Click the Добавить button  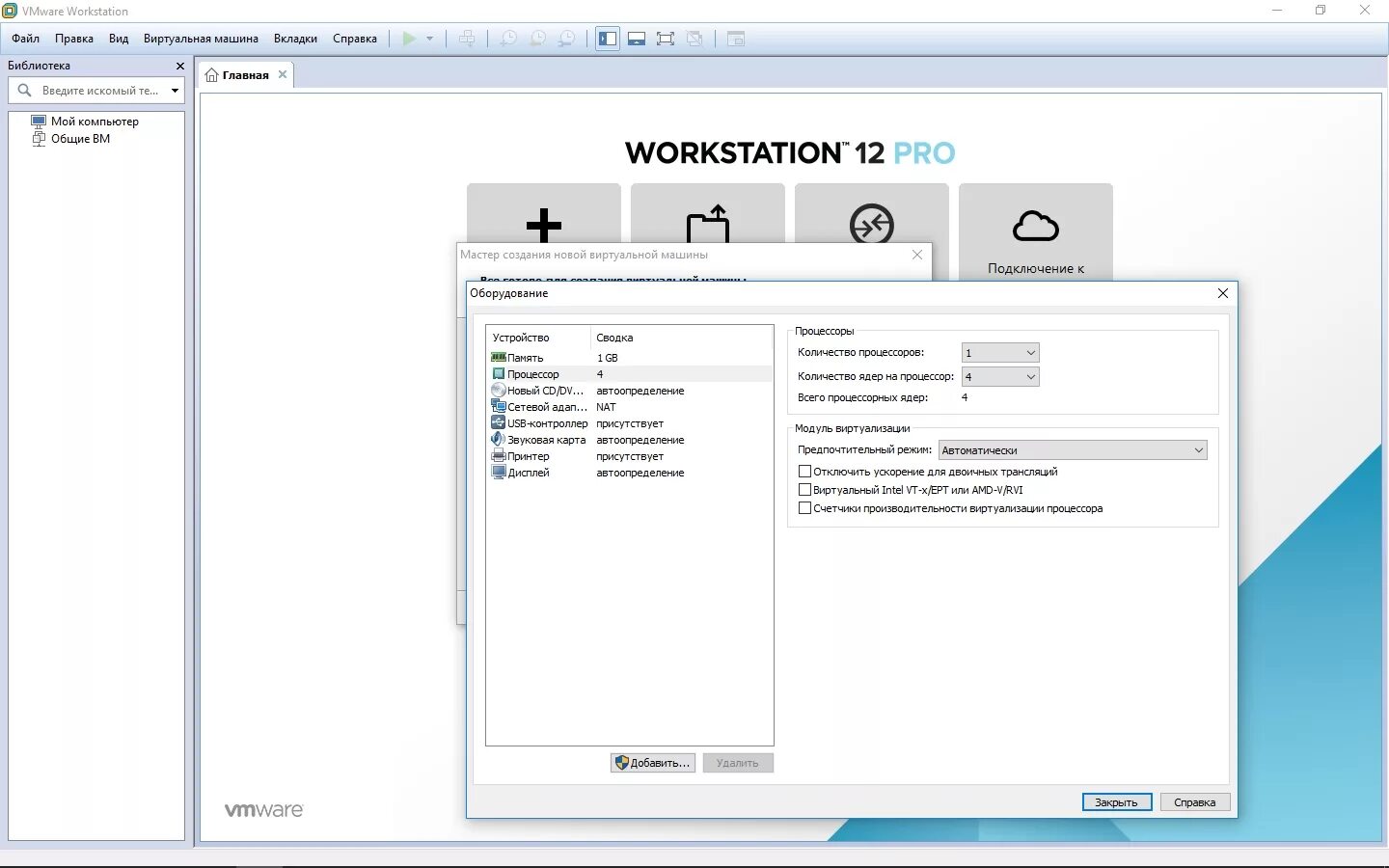pyautogui.click(x=652, y=762)
